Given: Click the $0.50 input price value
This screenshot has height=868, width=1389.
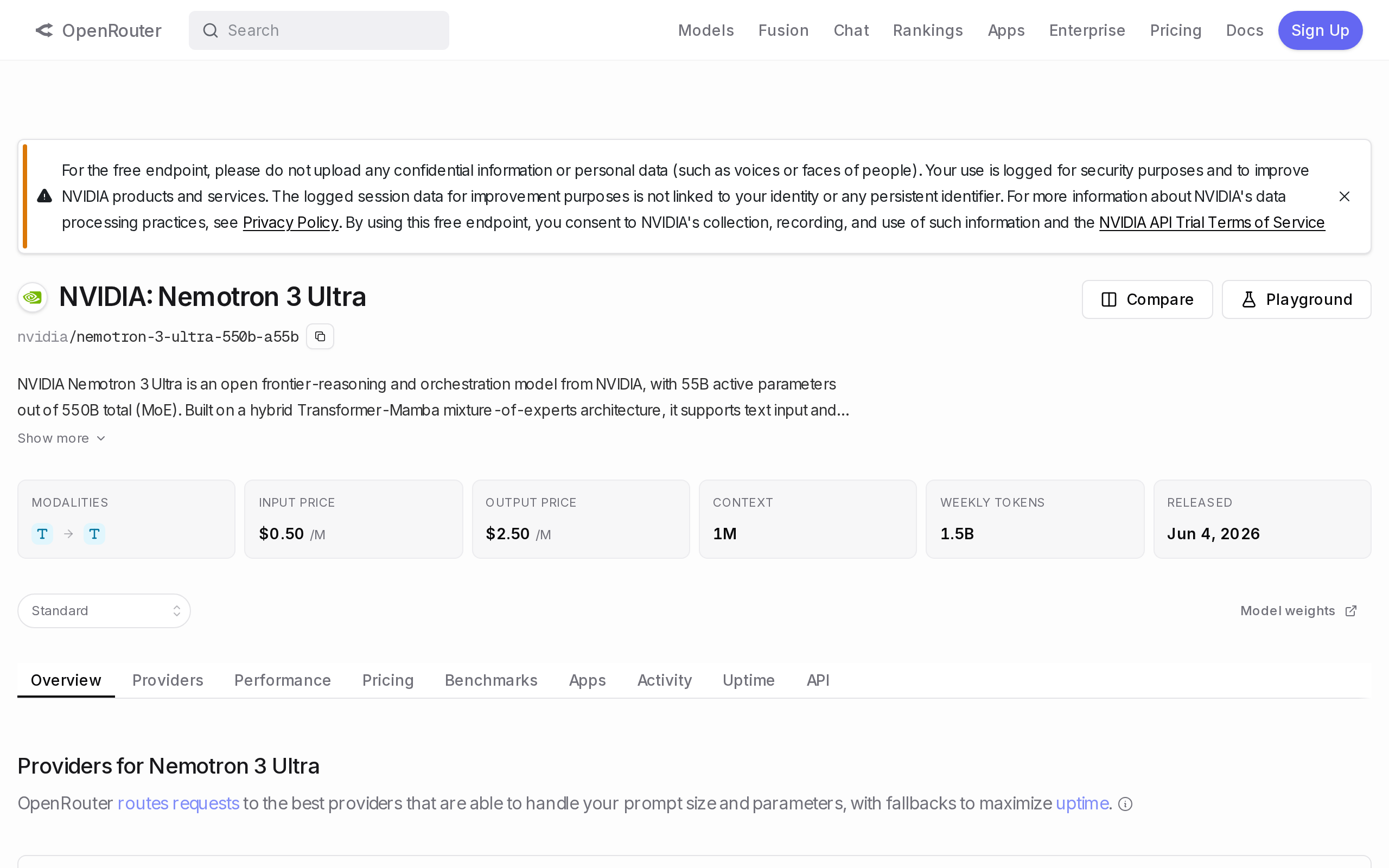Looking at the screenshot, I should [281, 534].
